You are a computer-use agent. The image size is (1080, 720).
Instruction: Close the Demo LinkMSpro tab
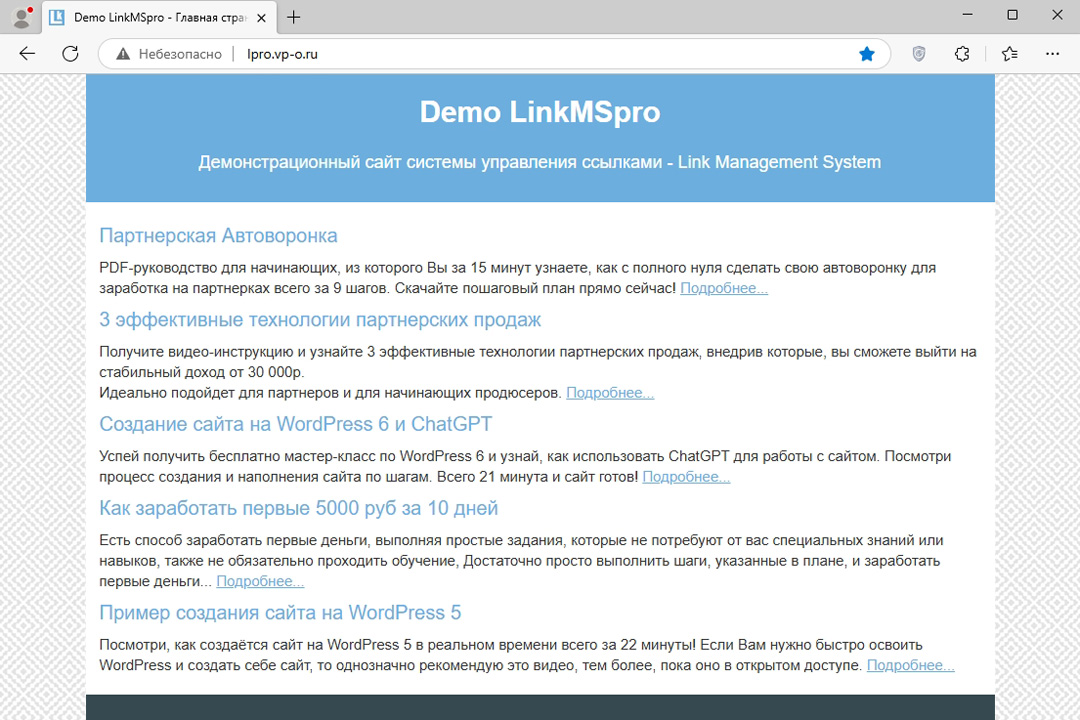pos(262,18)
